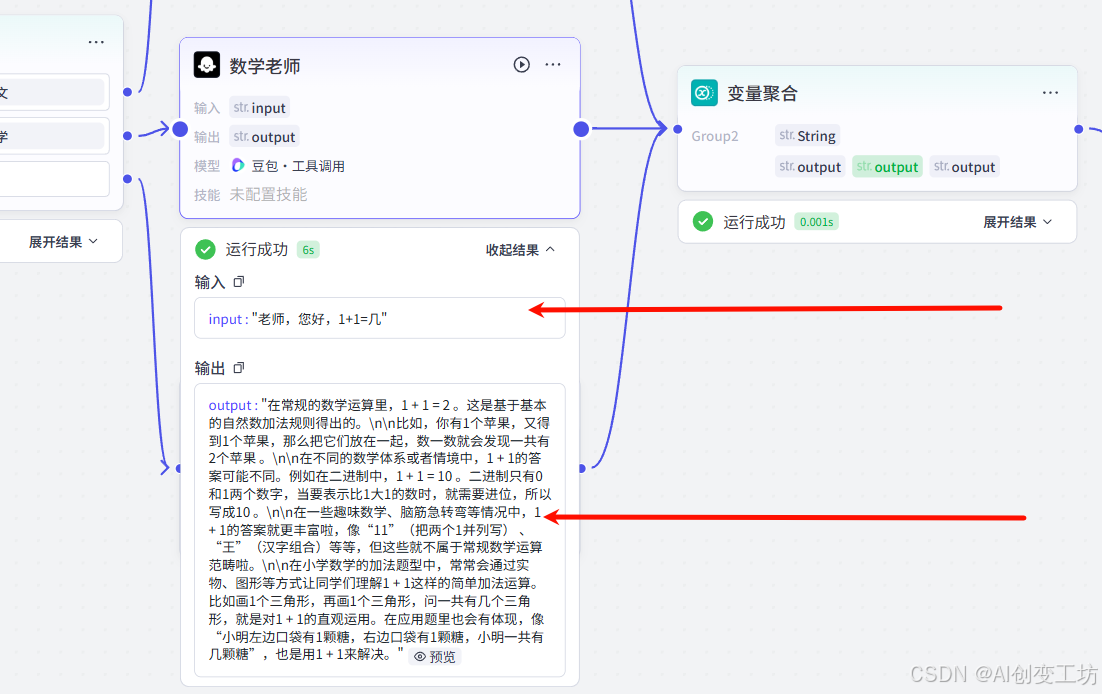Click the 豆包 model logo icon
Image resolution: width=1102 pixels, height=694 pixels.
(238, 165)
